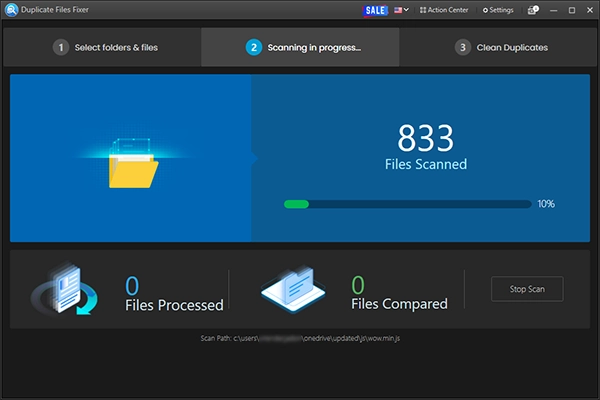Click the Files Compared folder icon
This screenshot has width=600, height=400.
click(x=293, y=289)
